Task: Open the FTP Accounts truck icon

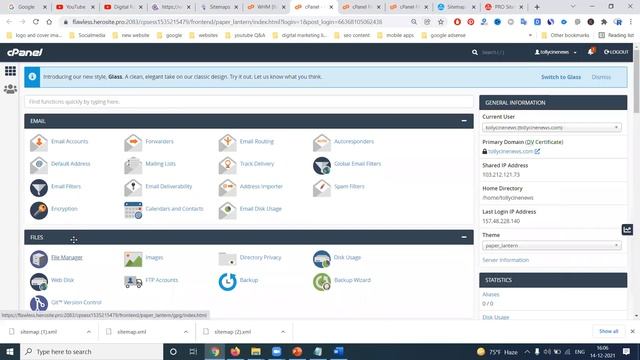Action: tap(133, 281)
